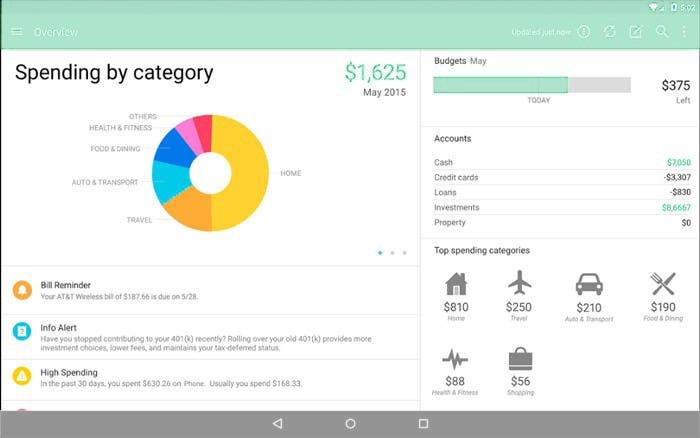
Task: Tap the alert info icon in toolbar
Action: point(584,32)
